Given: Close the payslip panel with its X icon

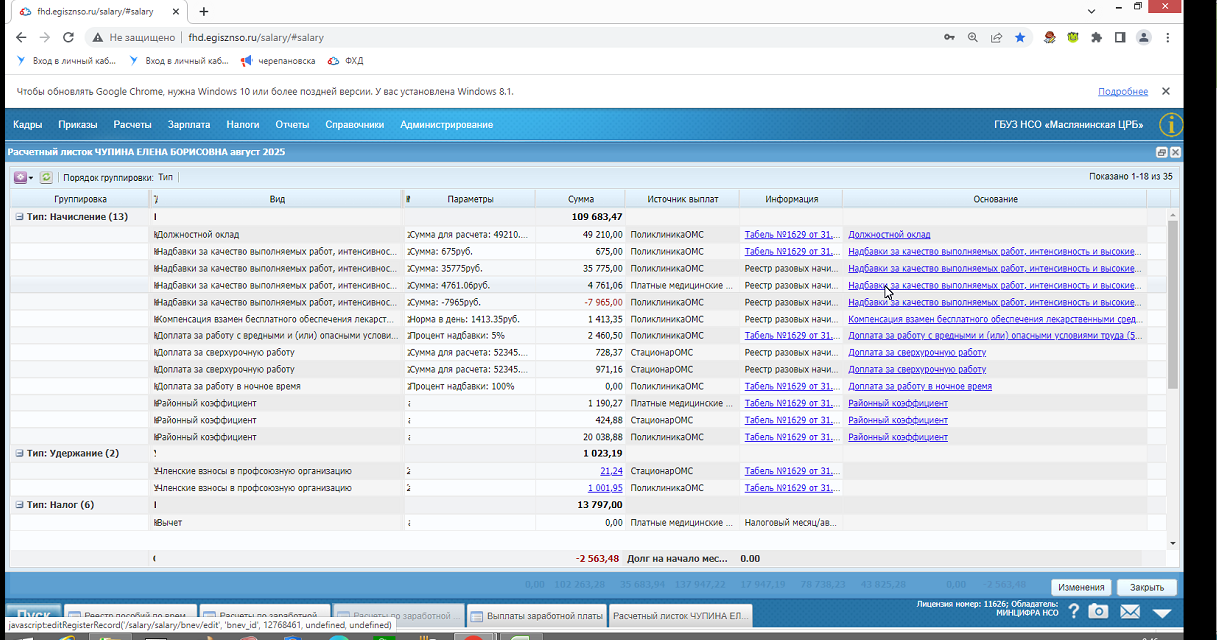Looking at the screenshot, I should [1175, 152].
